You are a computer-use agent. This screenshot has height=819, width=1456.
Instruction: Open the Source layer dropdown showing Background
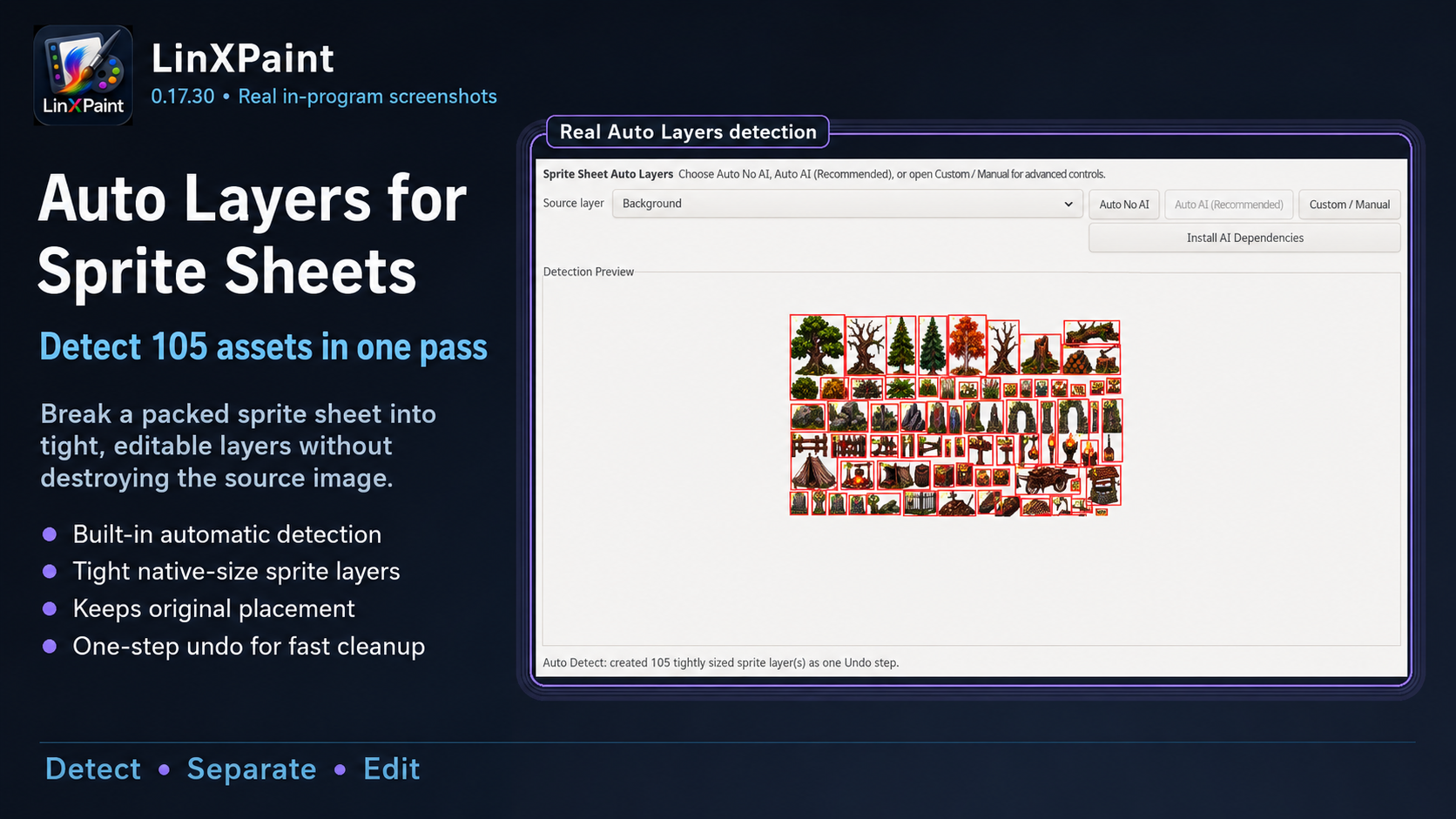[x=847, y=204]
